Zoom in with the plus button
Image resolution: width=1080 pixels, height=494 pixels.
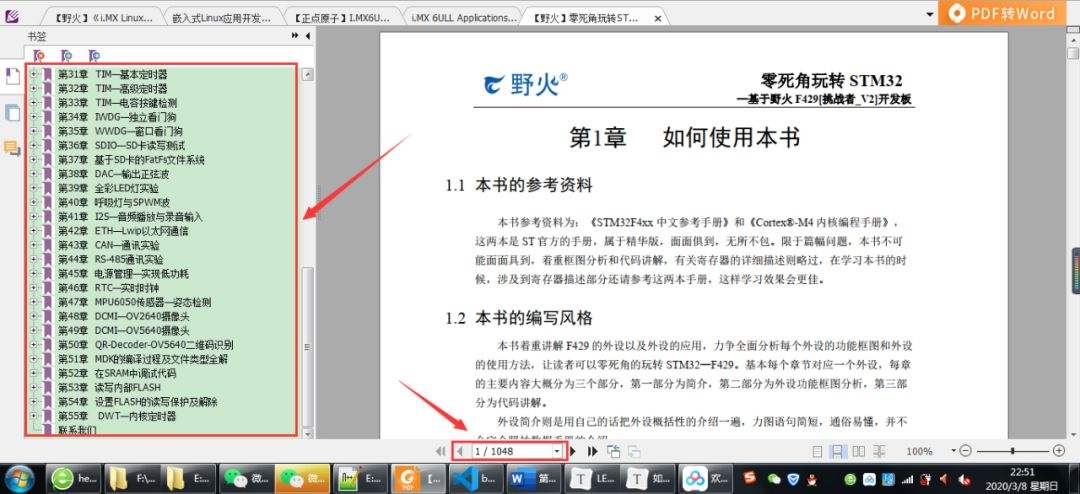click(x=1059, y=451)
